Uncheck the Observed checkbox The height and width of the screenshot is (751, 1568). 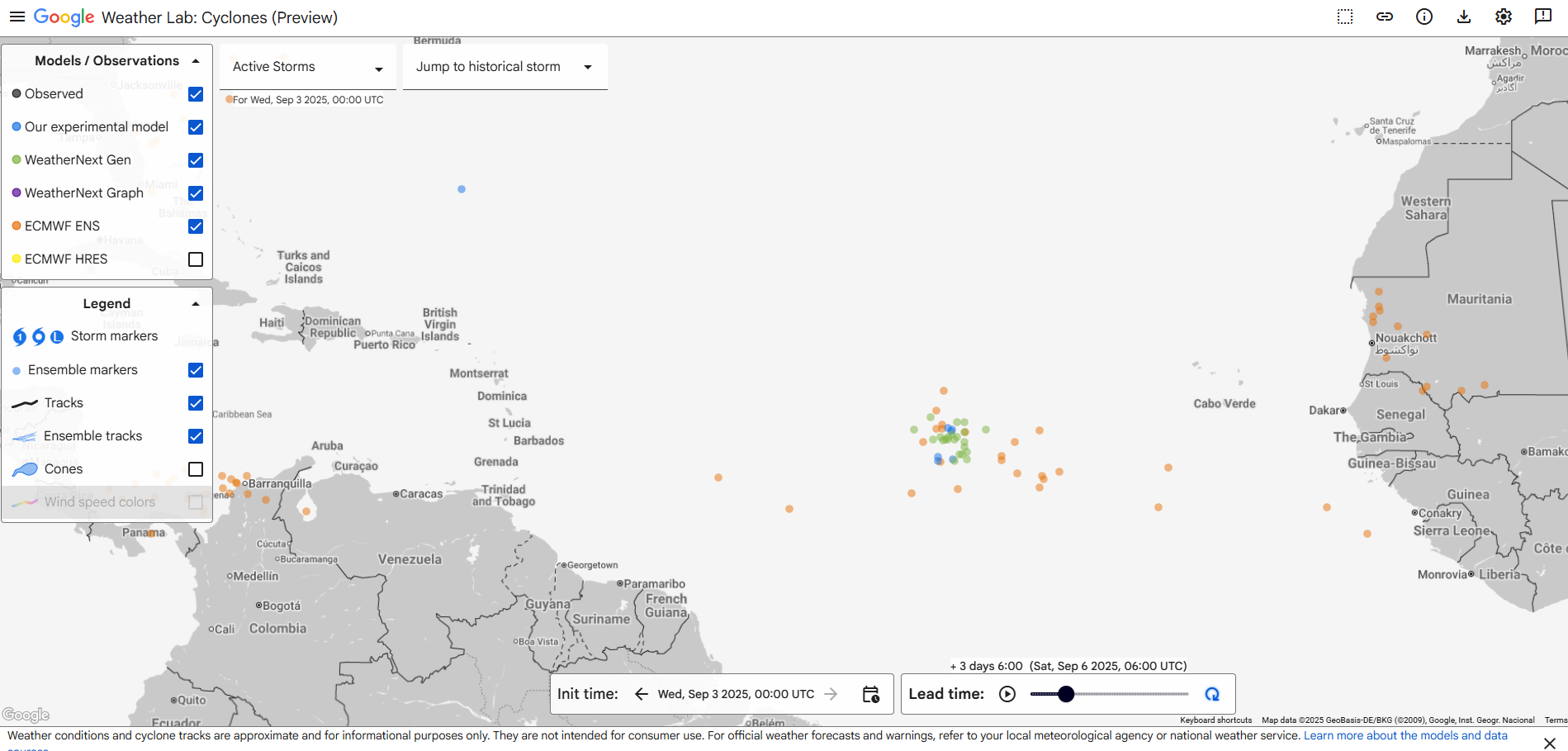tap(196, 94)
